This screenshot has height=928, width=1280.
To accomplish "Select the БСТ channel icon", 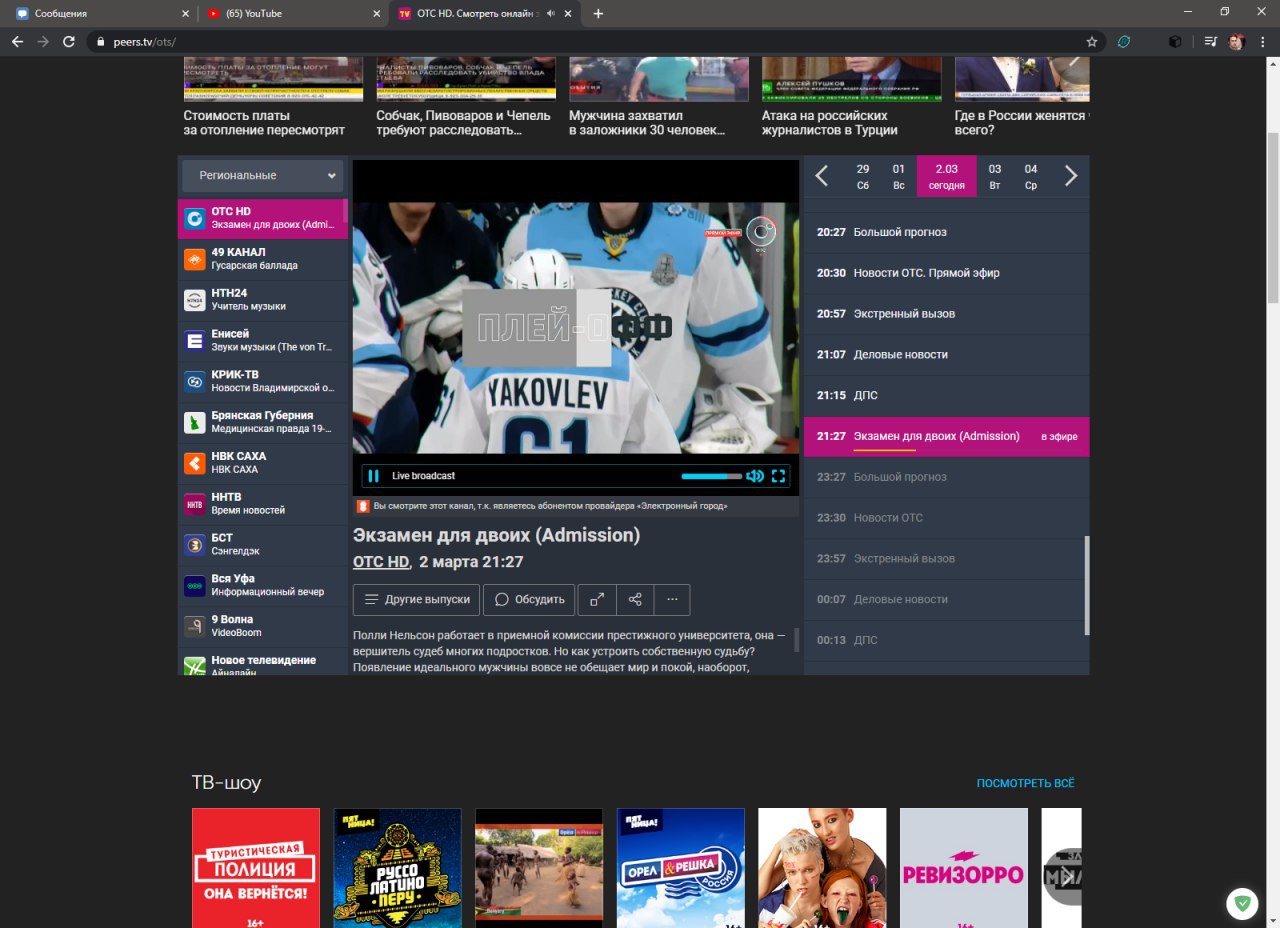I will [x=194, y=545].
